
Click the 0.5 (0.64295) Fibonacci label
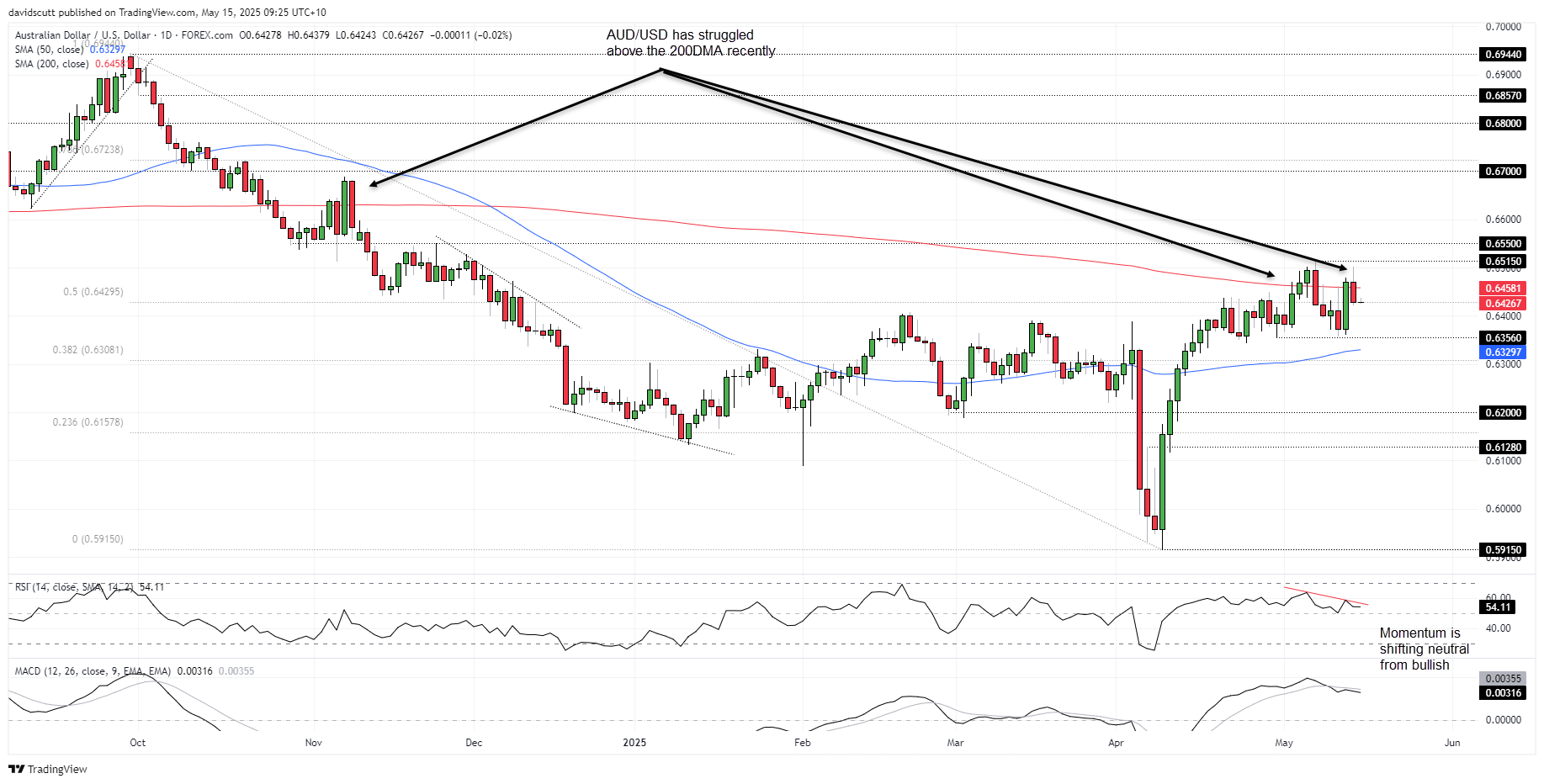click(93, 292)
